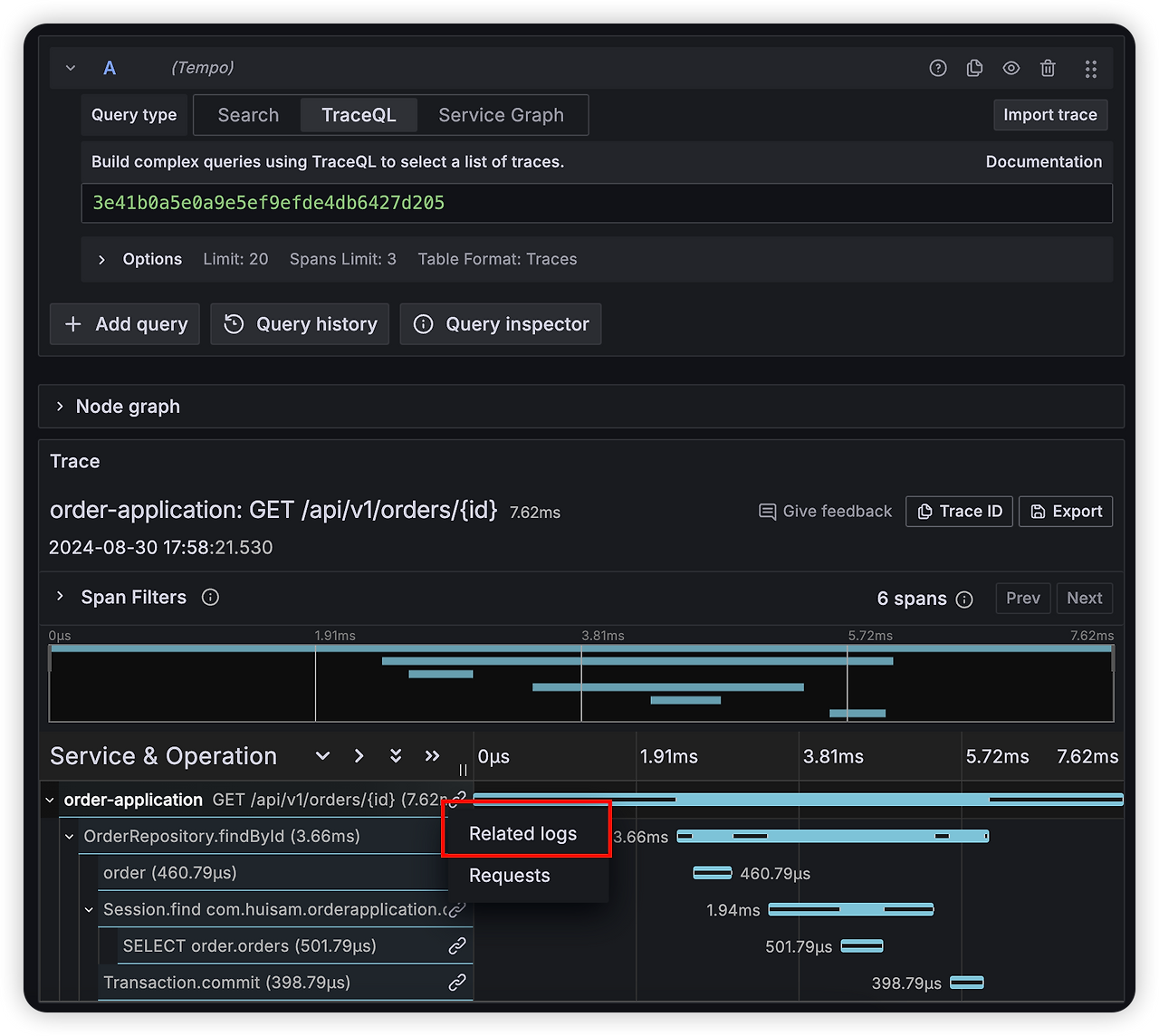The image size is (1159, 1036).
Task: Click the 1.94ms Session.find span bar
Action: pos(850,909)
